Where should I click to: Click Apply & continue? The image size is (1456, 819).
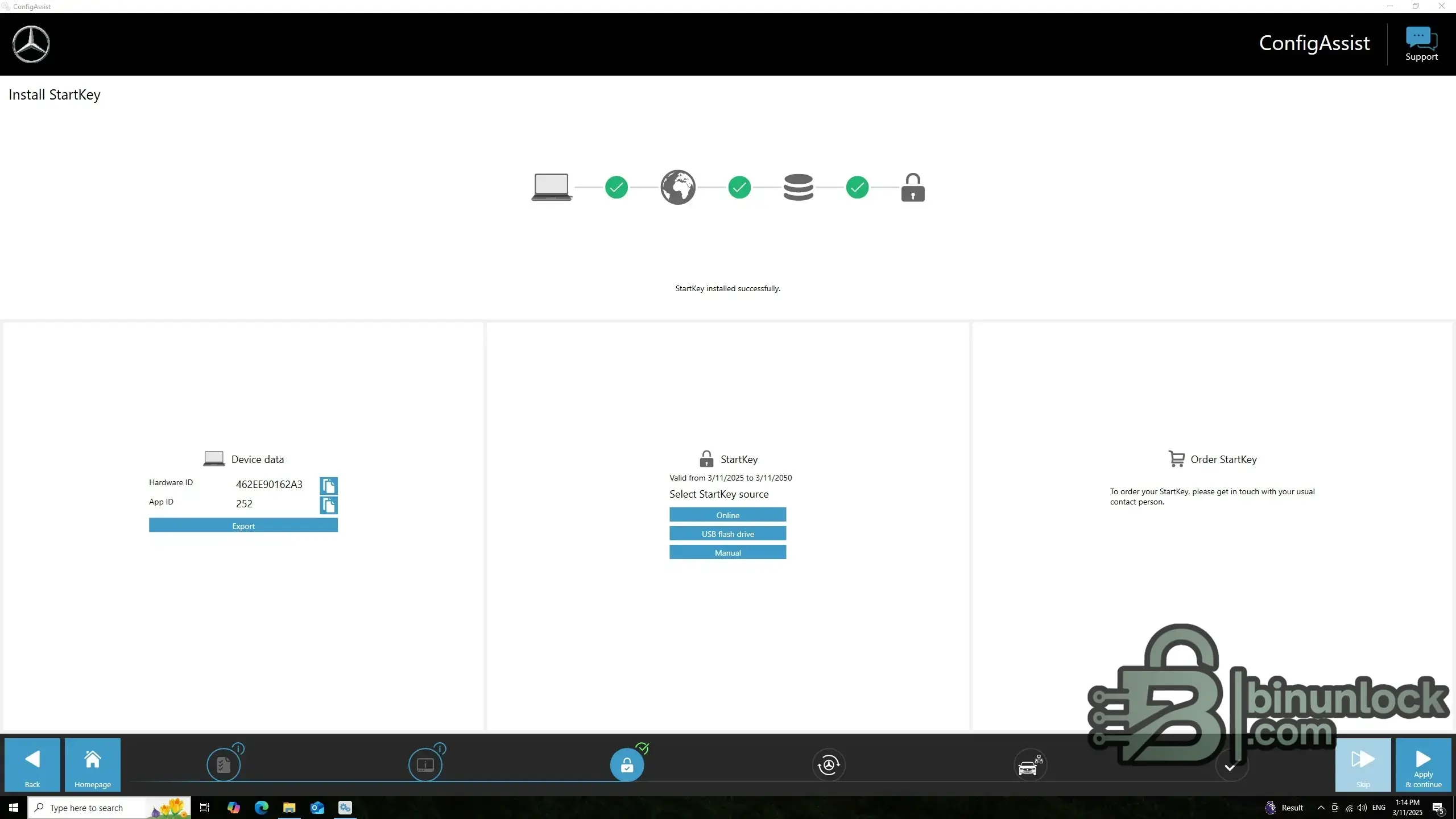pos(1424,765)
